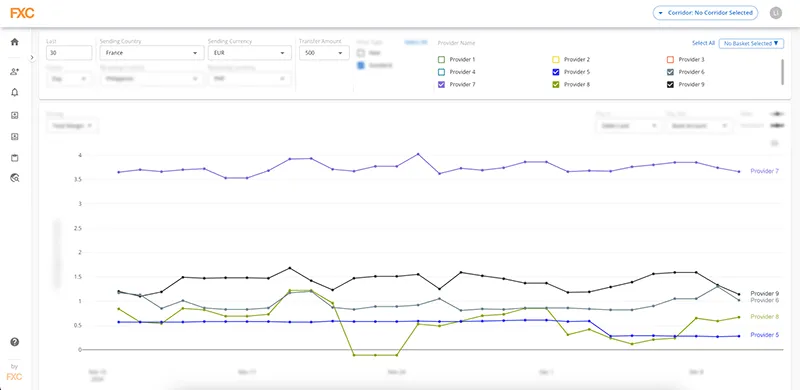Image resolution: width=800 pixels, height=390 pixels.
Task: Click the 'Sending Currency' field label
Action: pyautogui.click(x=230, y=41)
